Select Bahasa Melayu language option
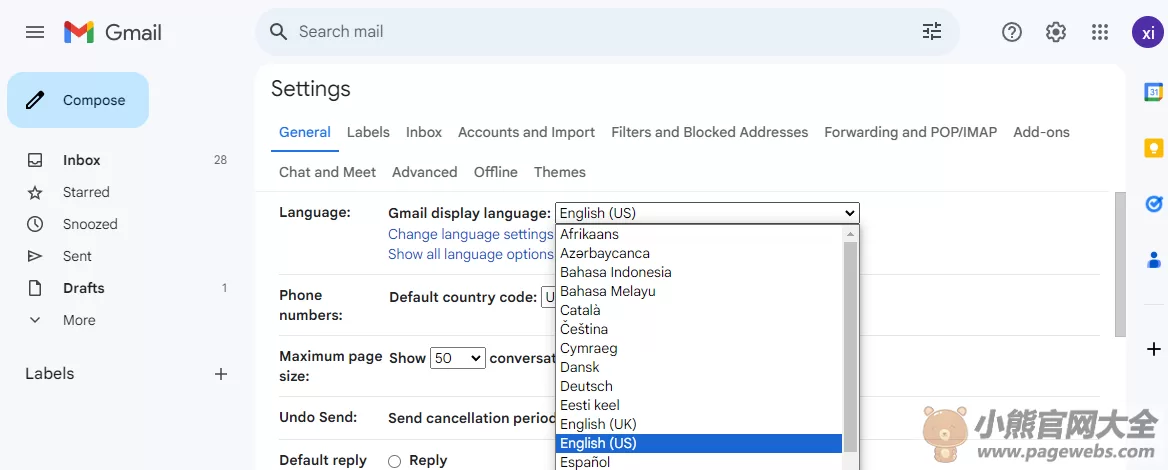Image resolution: width=1168 pixels, height=470 pixels. (699, 291)
